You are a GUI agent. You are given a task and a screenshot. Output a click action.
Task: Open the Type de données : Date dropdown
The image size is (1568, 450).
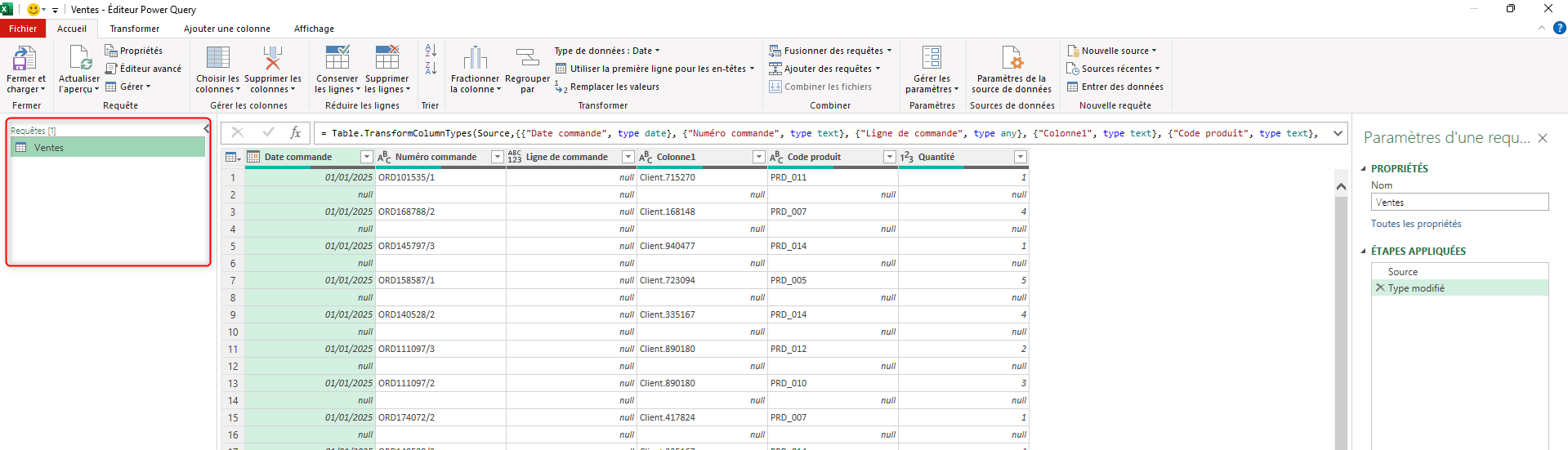(x=607, y=51)
